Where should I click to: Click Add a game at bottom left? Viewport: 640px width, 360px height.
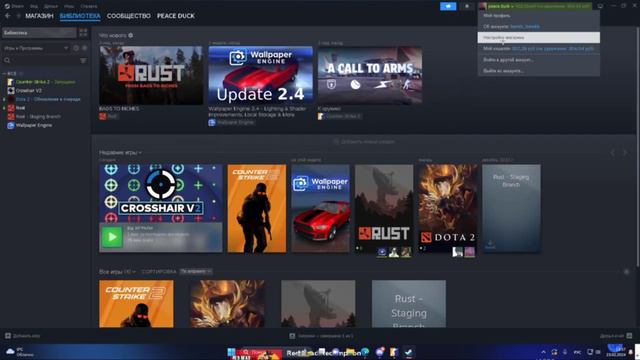tap(23, 336)
